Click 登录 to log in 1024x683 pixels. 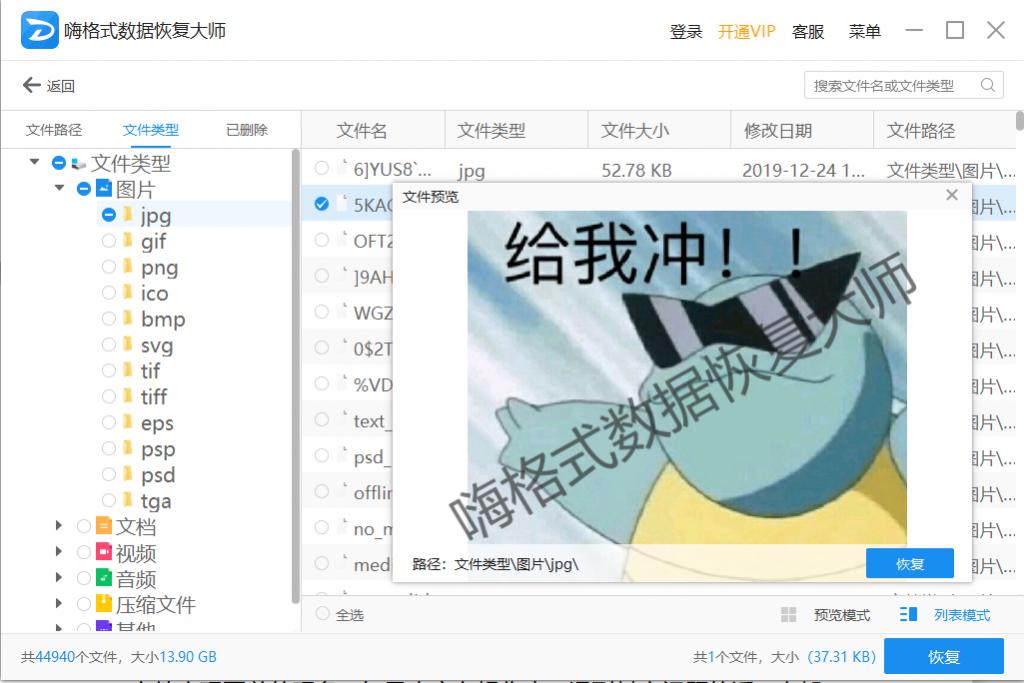(686, 31)
